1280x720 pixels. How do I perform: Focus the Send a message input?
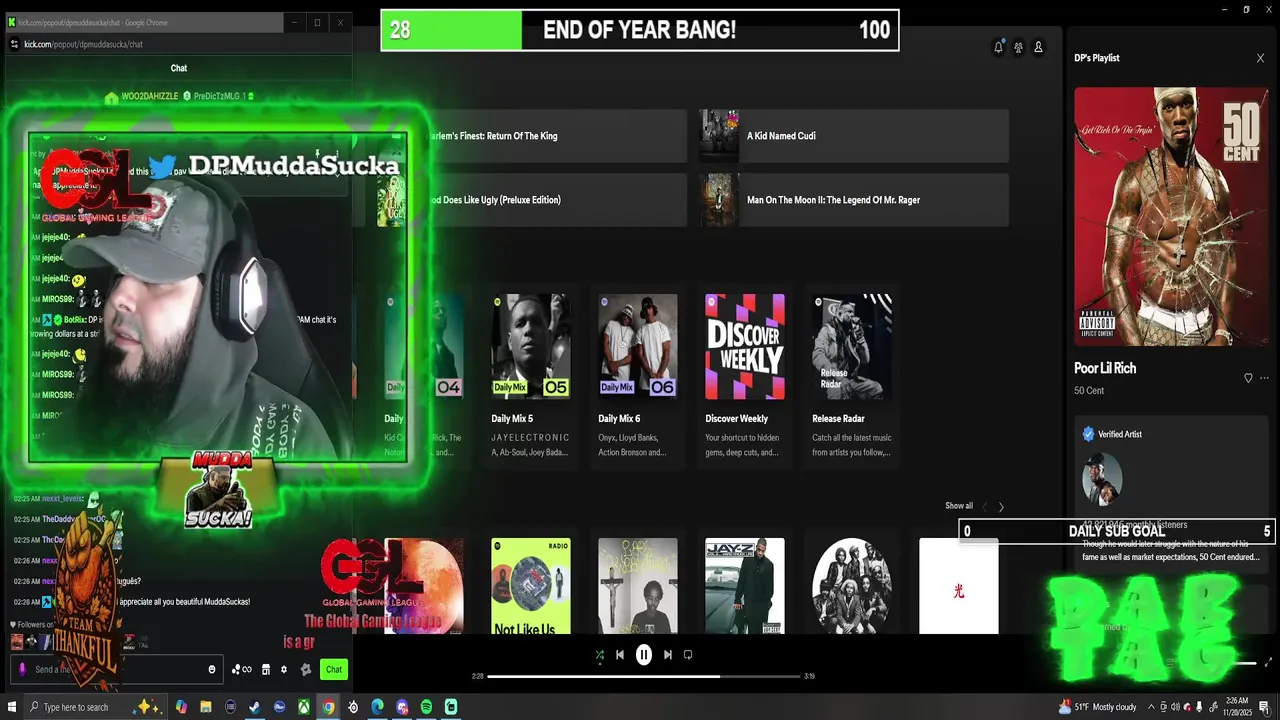click(x=115, y=669)
